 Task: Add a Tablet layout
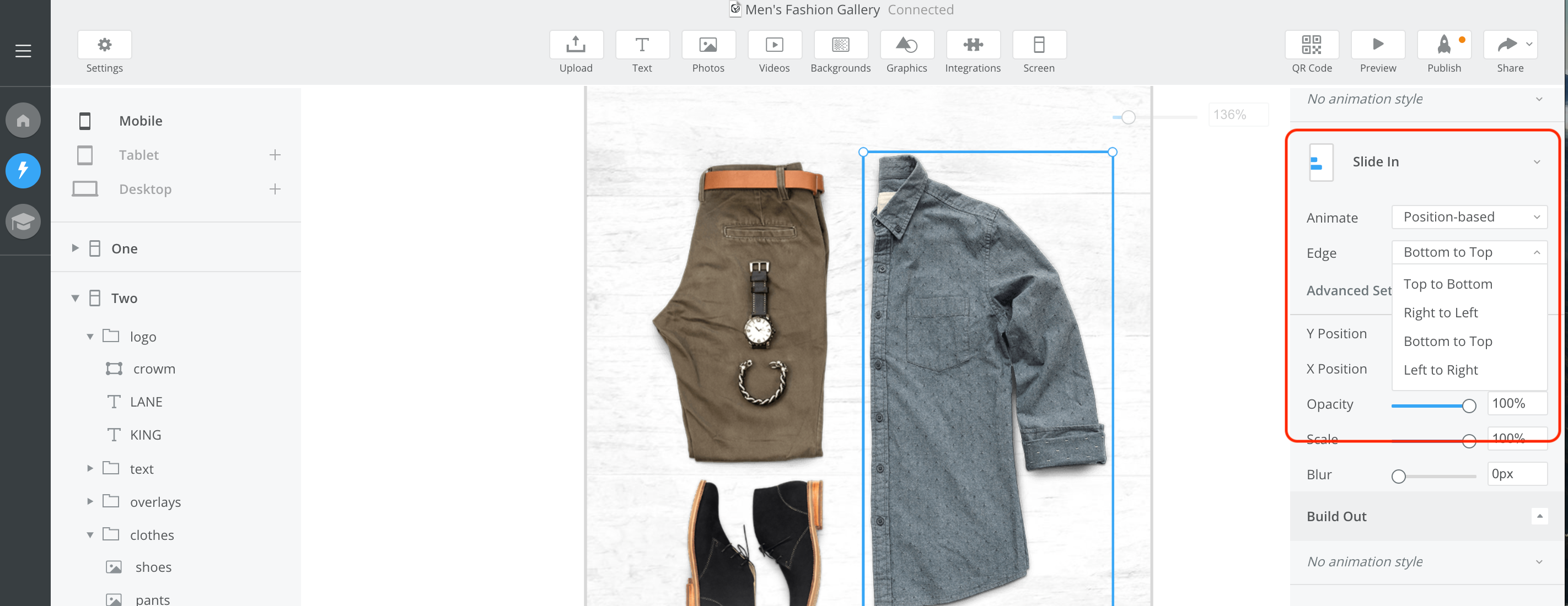(x=275, y=155)
